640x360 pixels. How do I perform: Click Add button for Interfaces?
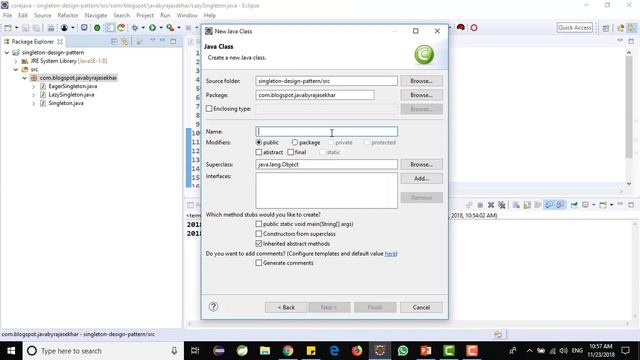[421, 179]
